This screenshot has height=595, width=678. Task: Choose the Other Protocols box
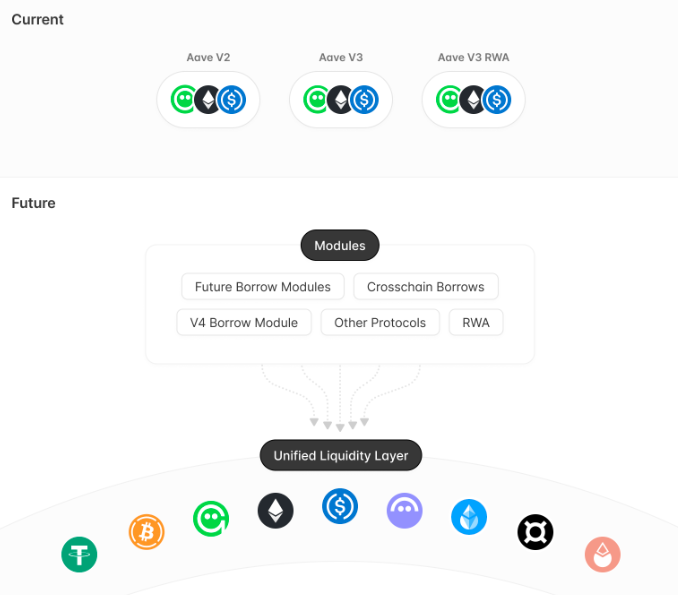click(380, 323)
